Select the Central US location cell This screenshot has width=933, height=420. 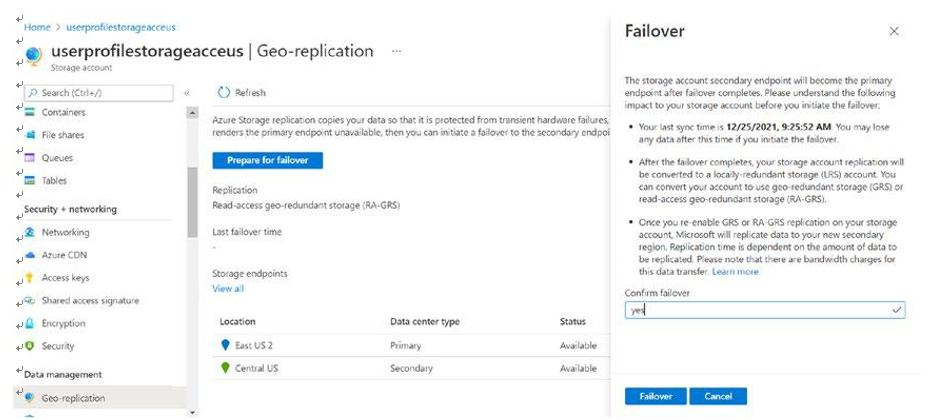click(x=256, y=368)
